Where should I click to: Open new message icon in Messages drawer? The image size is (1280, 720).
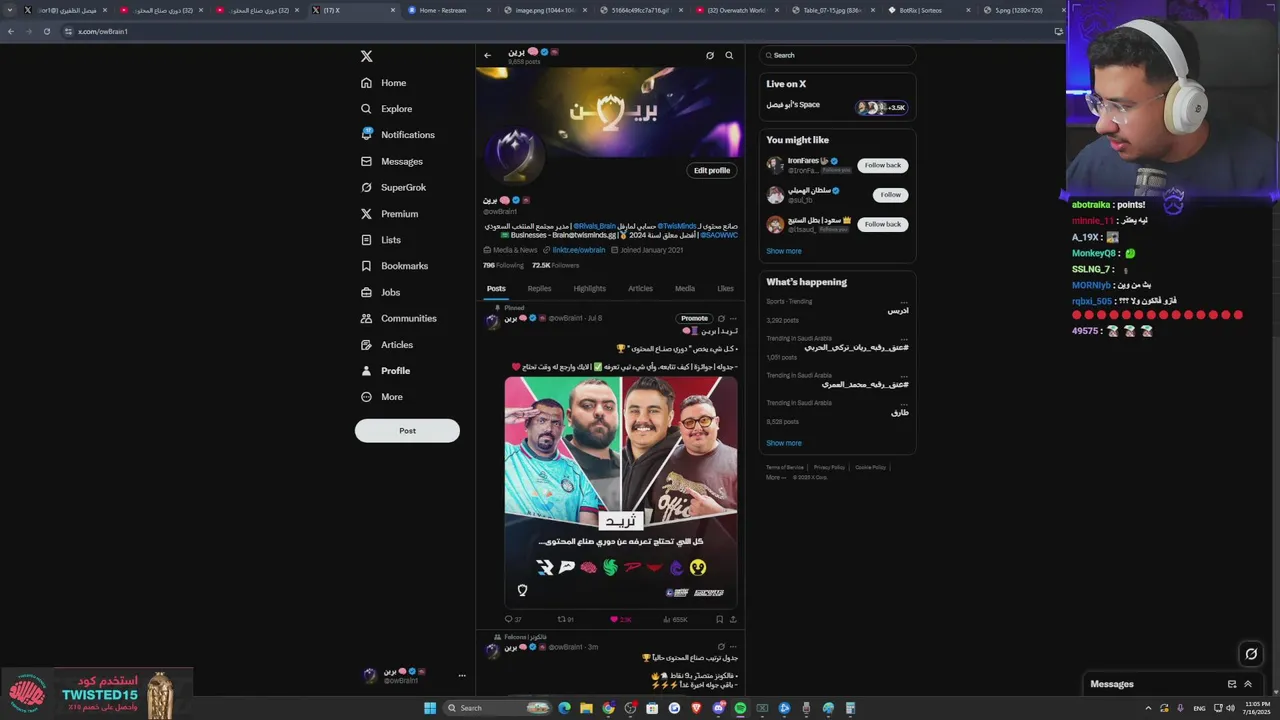click(1232, 684)
